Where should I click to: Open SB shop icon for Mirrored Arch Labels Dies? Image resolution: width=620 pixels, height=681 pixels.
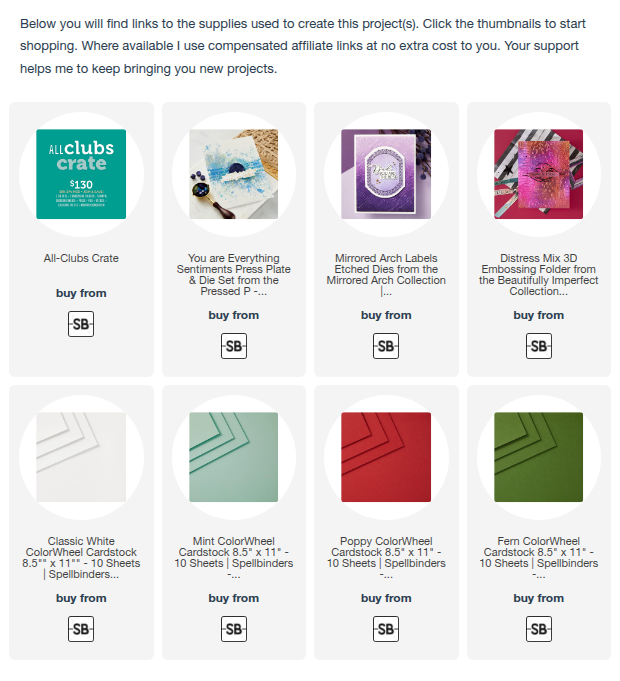point(386,346)
